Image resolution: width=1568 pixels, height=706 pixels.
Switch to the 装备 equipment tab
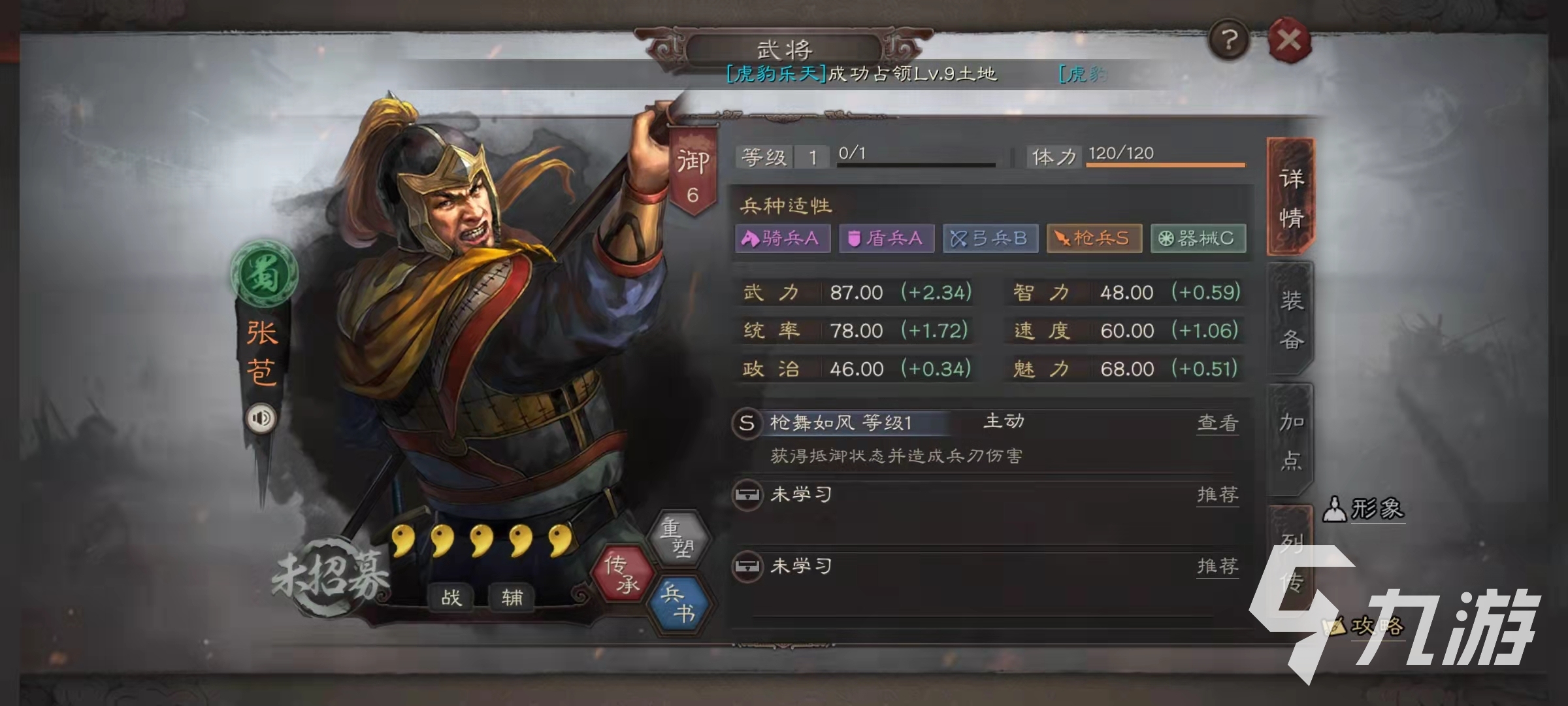(1291, 320)
